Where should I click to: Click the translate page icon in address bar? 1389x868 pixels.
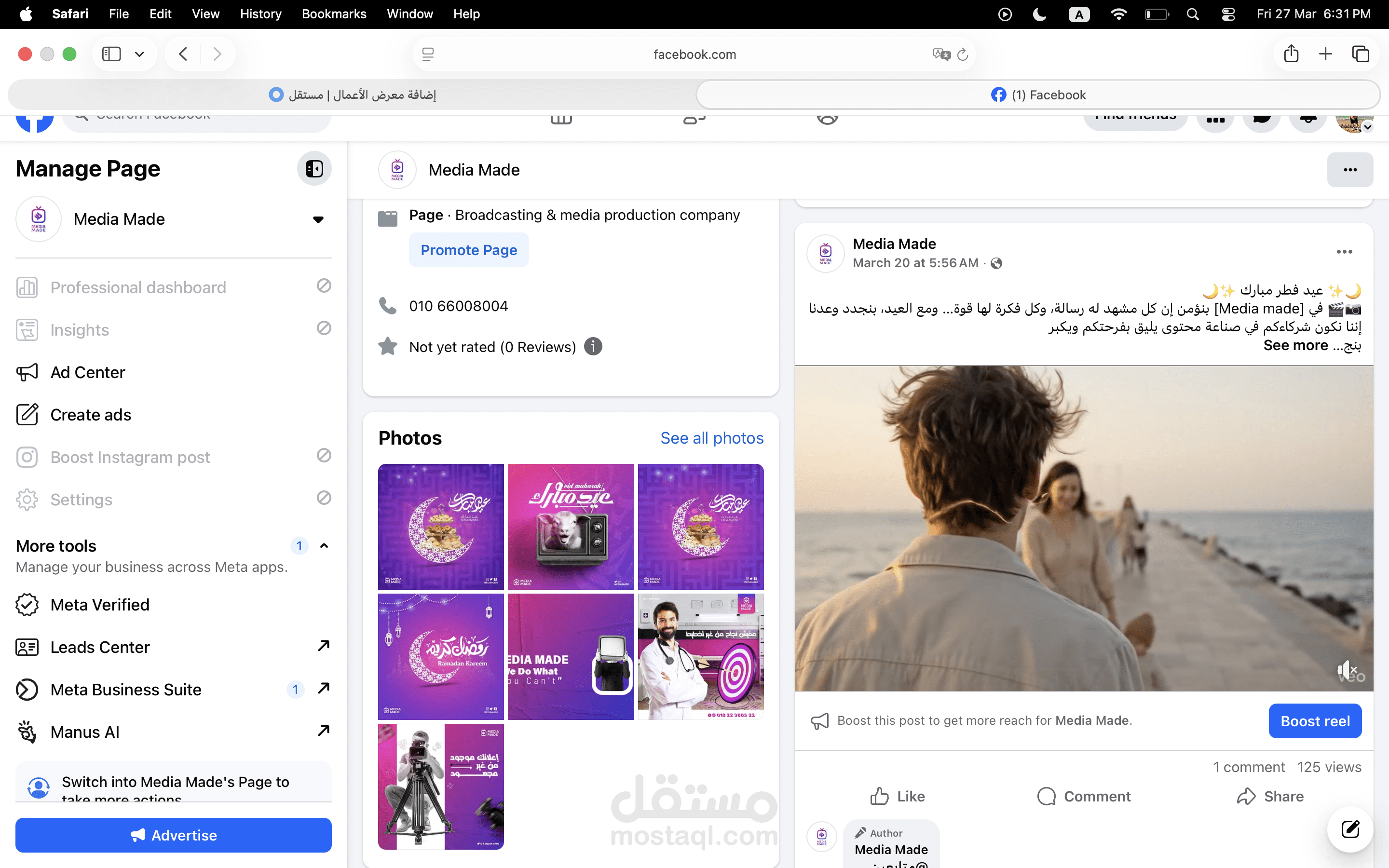(941, 54)
